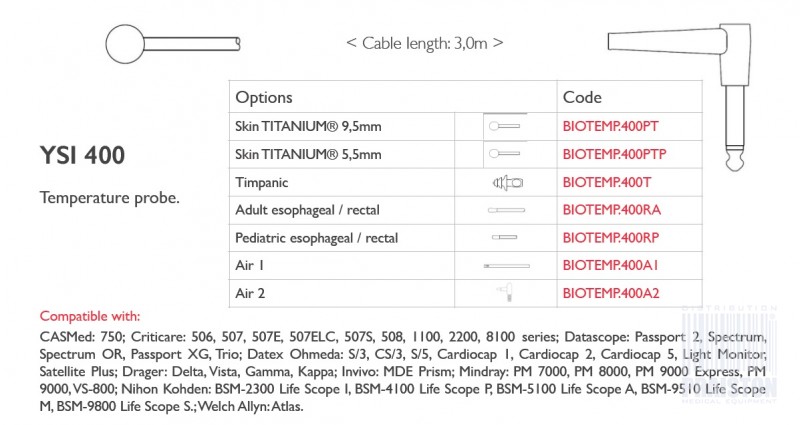Click the red 'Compatible with:' heading
Screen dimensions: 800x425
pyautogui.click(x=91, y=316)
